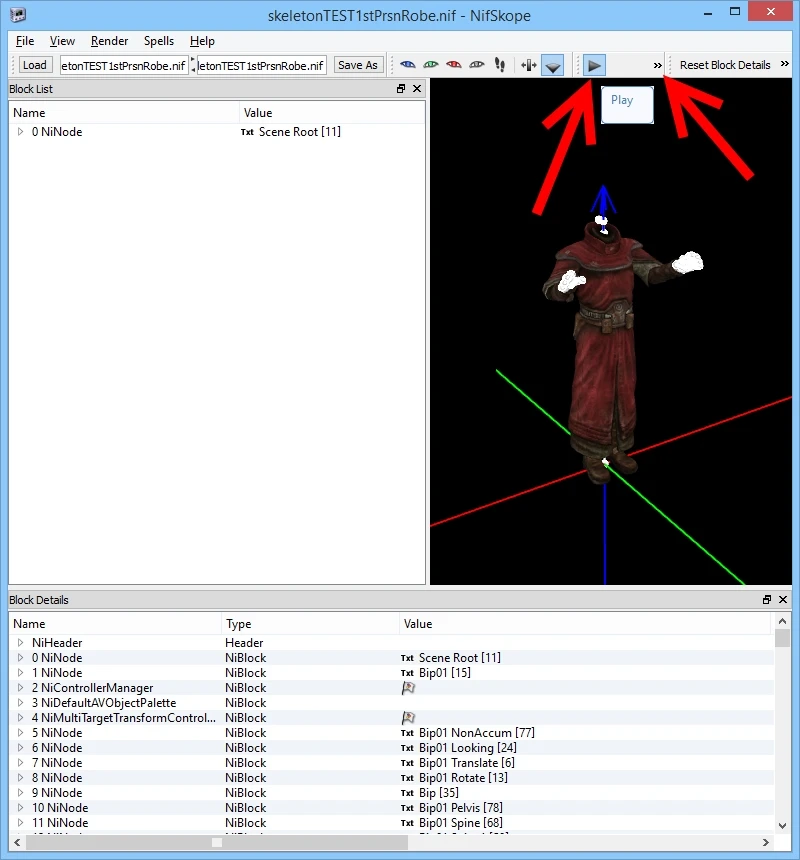Viewport: 800px width, 860px height.
Task: Click the Save As button
Action: point(358,65)
